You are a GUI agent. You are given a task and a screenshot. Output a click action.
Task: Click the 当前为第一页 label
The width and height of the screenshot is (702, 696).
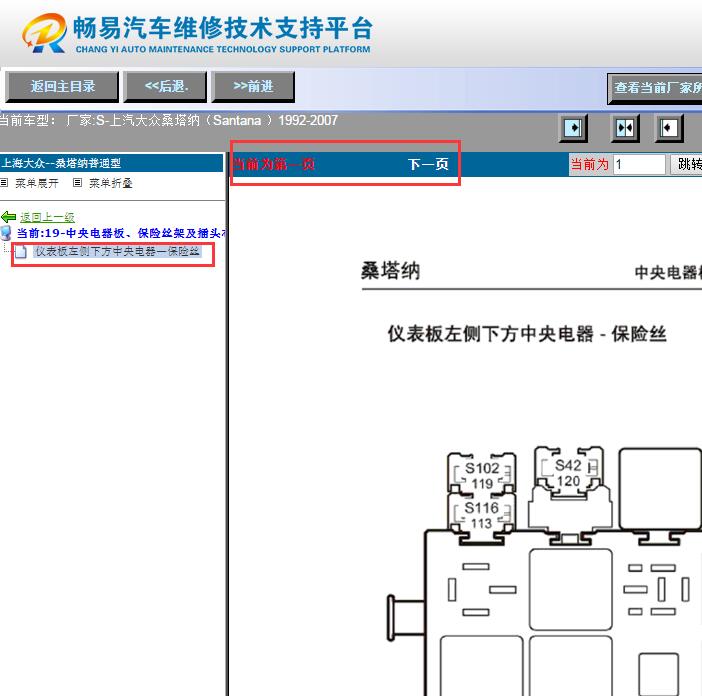pos(273,164)
